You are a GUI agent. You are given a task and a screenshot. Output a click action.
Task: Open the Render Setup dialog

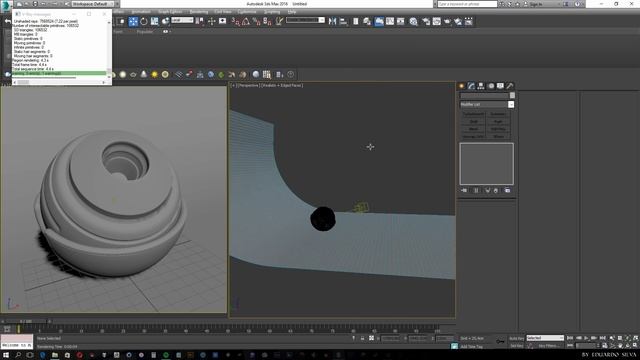coord(426,21)
